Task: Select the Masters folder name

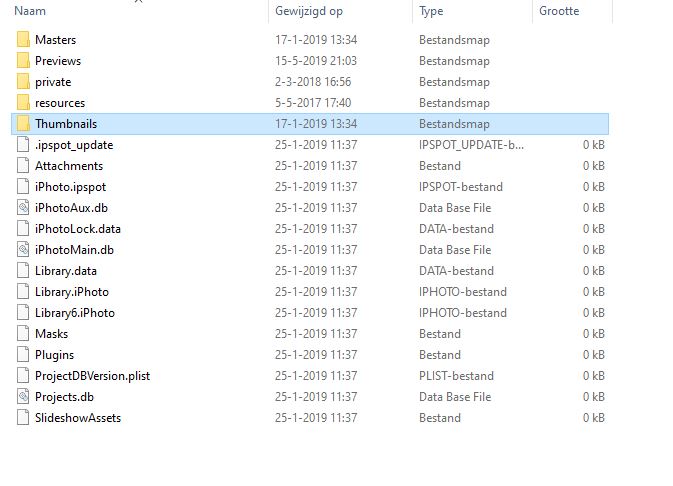Action: (x=55, y=39)
